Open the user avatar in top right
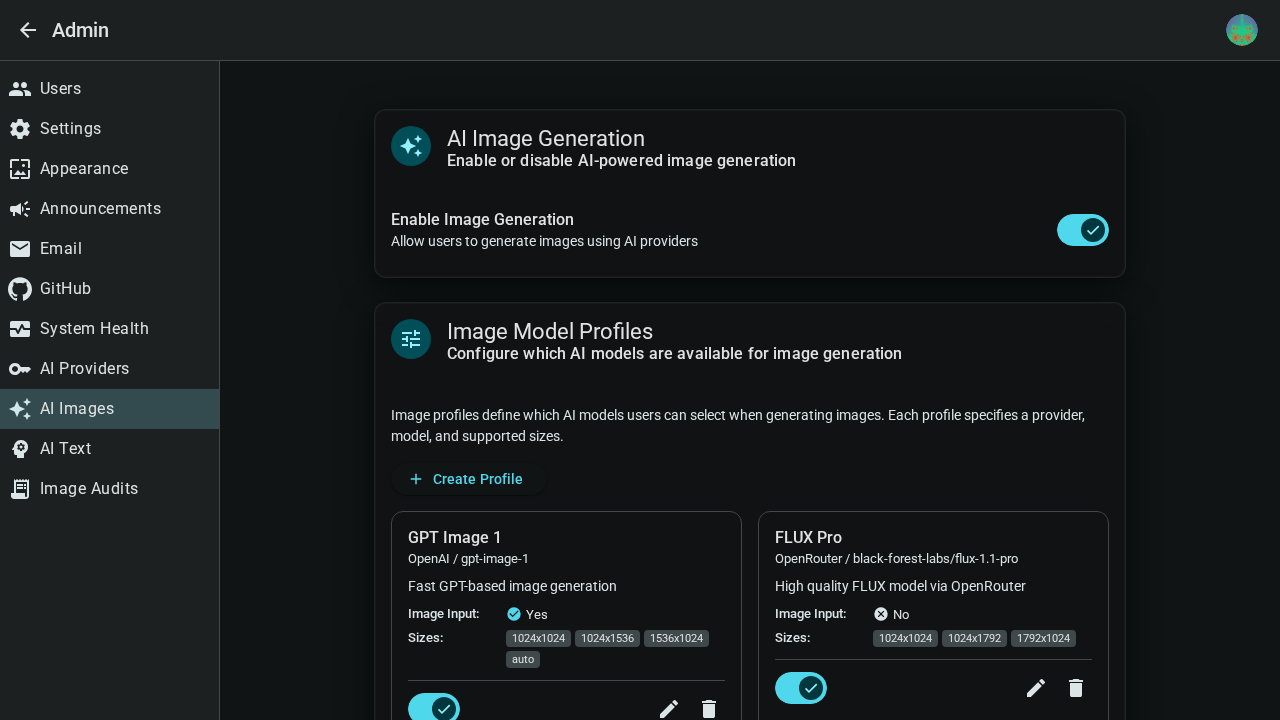Screen dimensions: 1280x720 (x=1242, y=30)
